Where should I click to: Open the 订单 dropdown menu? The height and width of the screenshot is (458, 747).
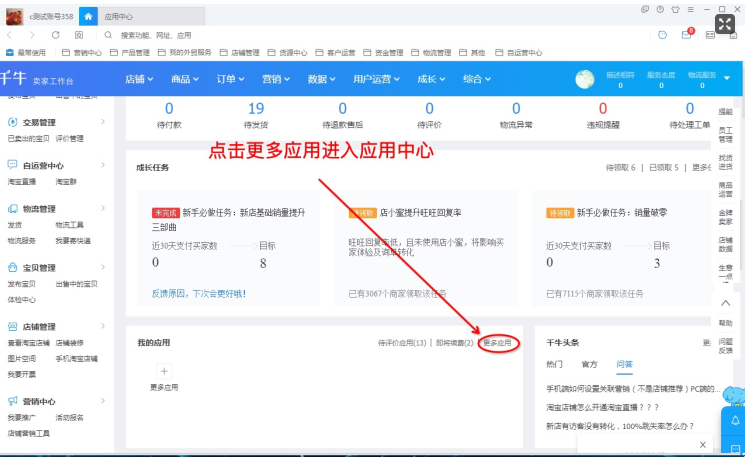tap(231, 79)
